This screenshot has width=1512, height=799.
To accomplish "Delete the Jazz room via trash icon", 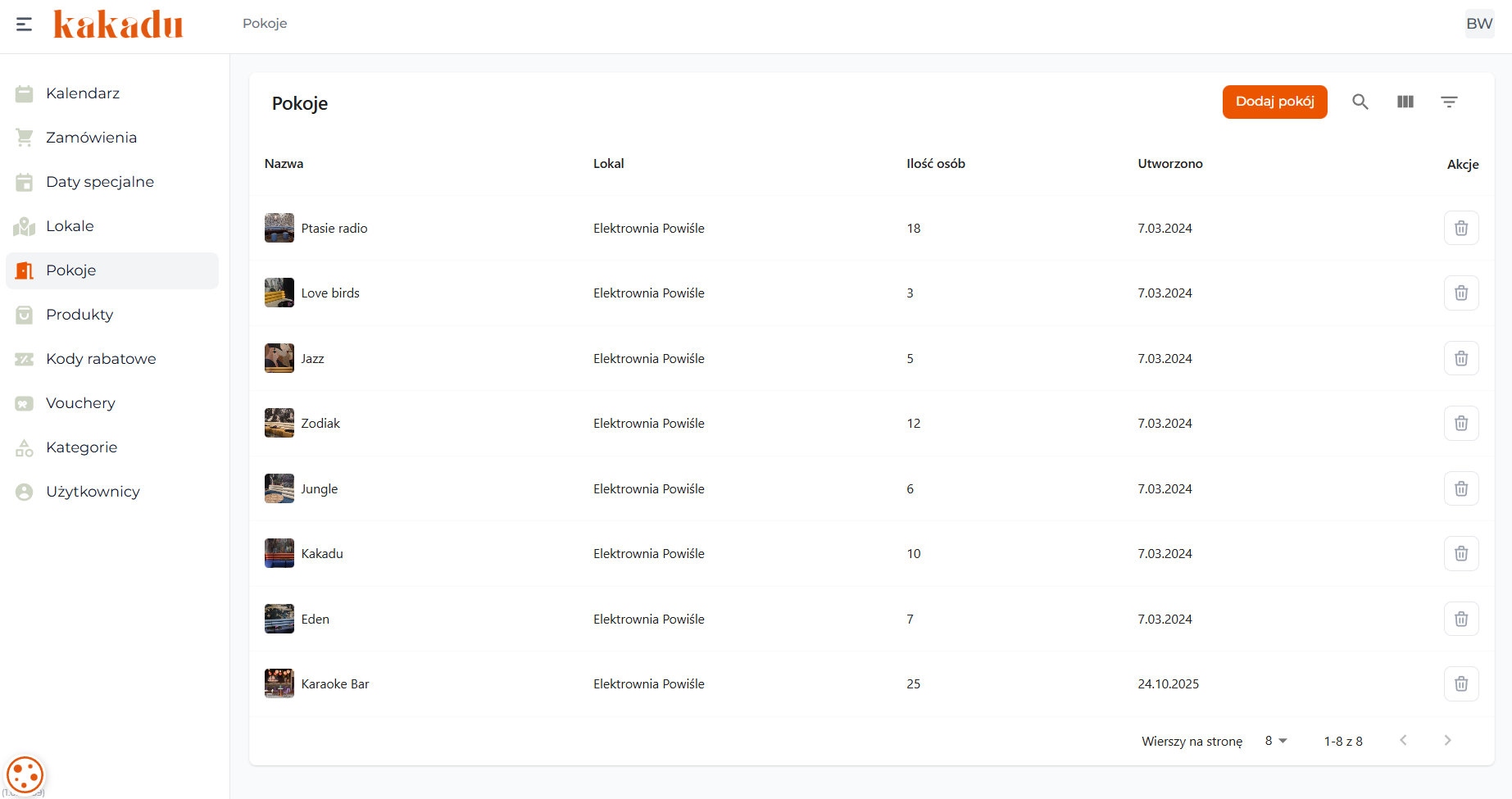I will pos(1460,358).
